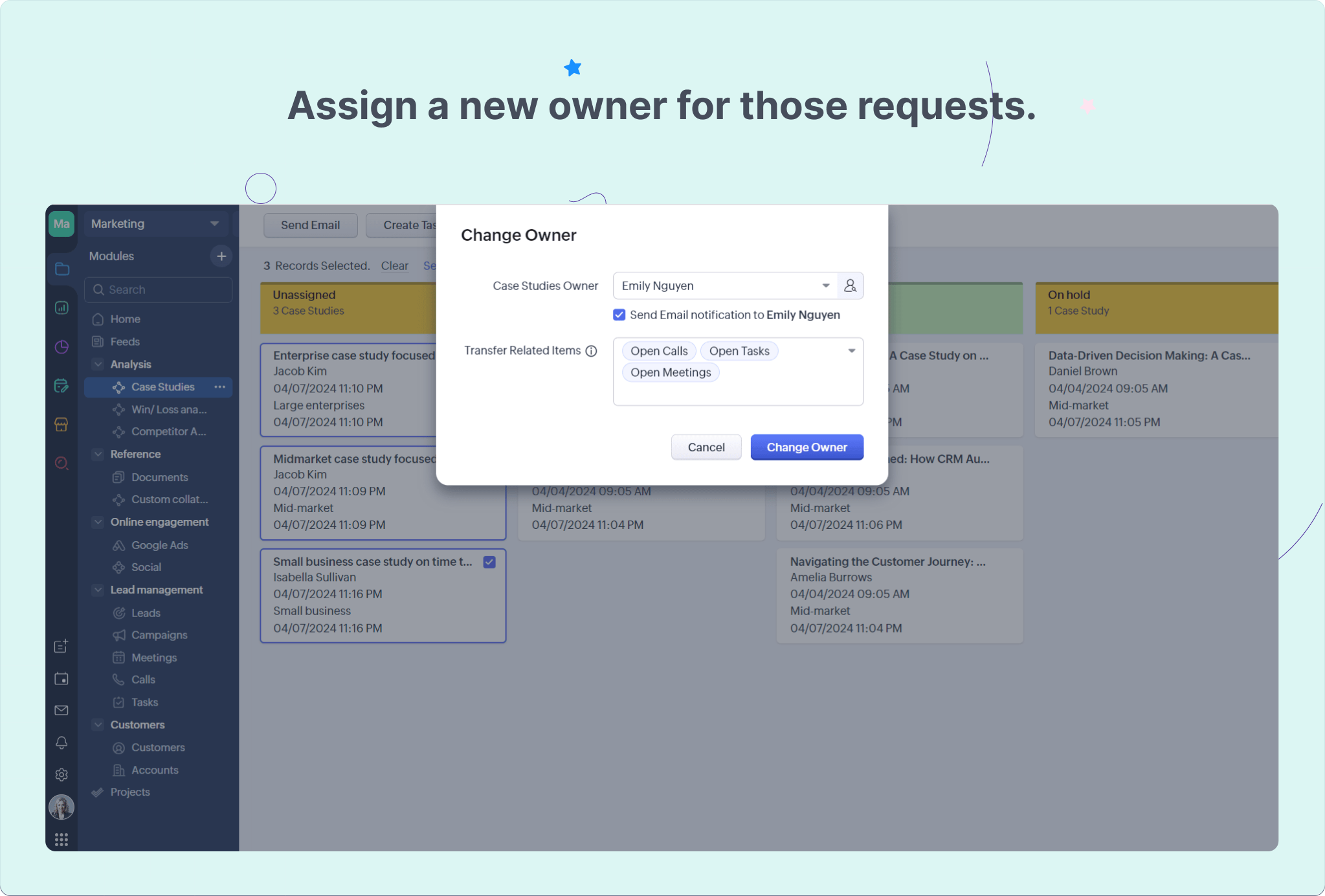
Task: Open the nine-dot app launcher icon
Action: click(x=61, y=840)
